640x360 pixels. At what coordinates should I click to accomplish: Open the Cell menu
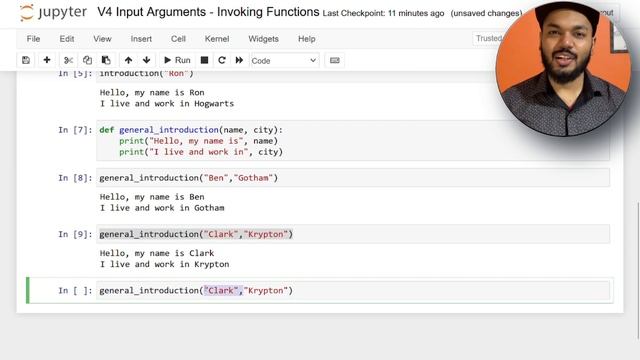pyautogui.click(x=178, y=39)
